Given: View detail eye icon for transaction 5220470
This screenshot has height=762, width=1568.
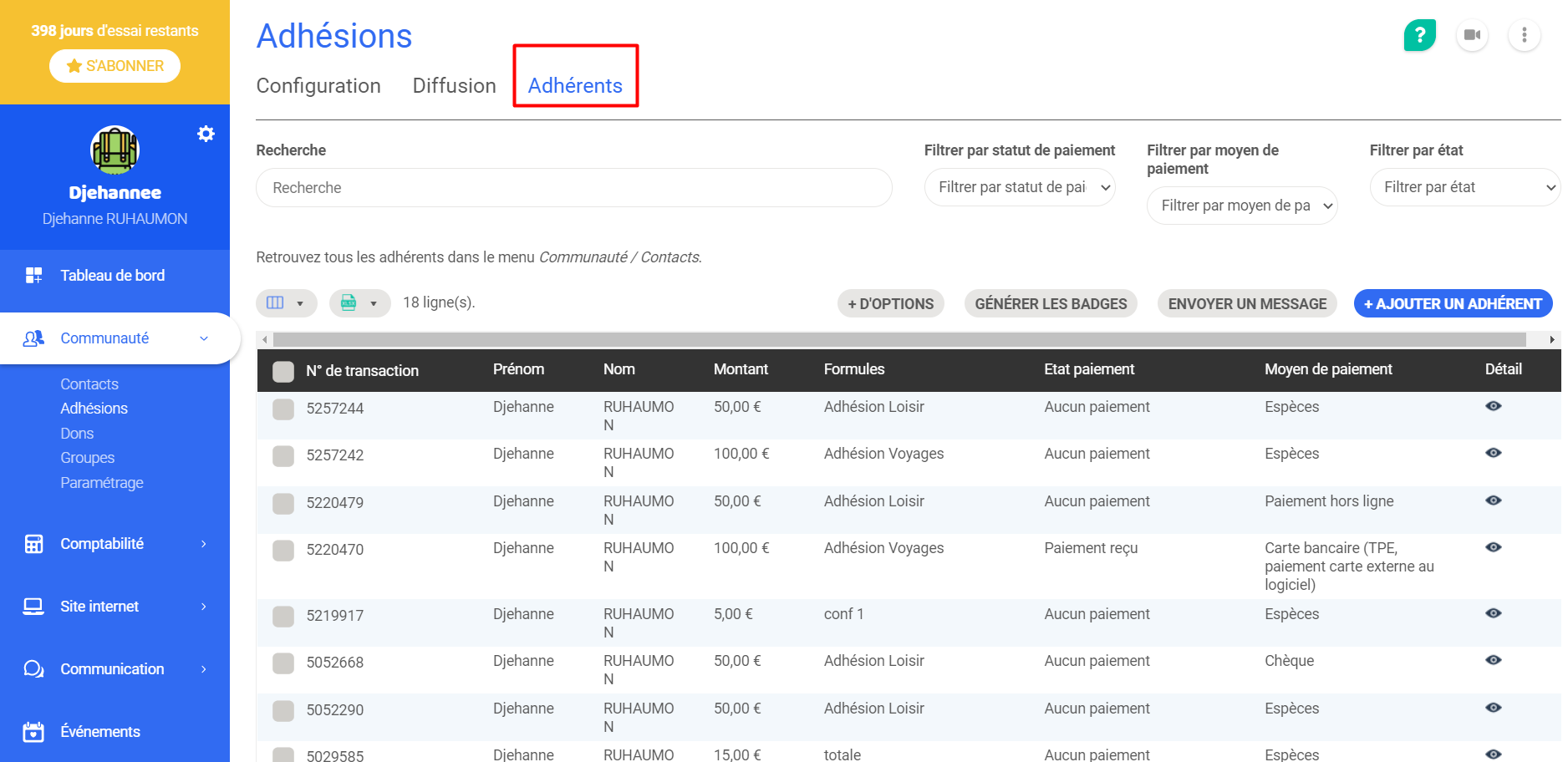Looking at the screenshot, I should pos(1493,547).
